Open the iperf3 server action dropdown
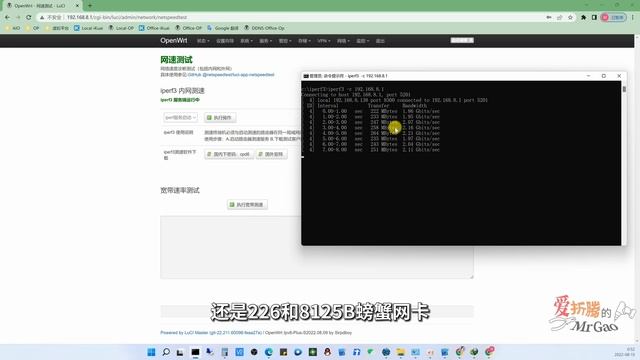 click(x=180, y=118)
